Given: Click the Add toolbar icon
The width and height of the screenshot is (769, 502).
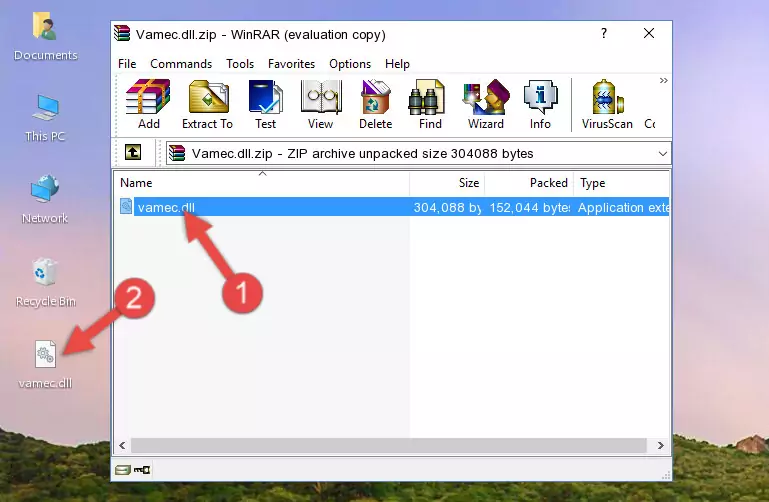Looking at the screenshot, I should click(148, 104).
